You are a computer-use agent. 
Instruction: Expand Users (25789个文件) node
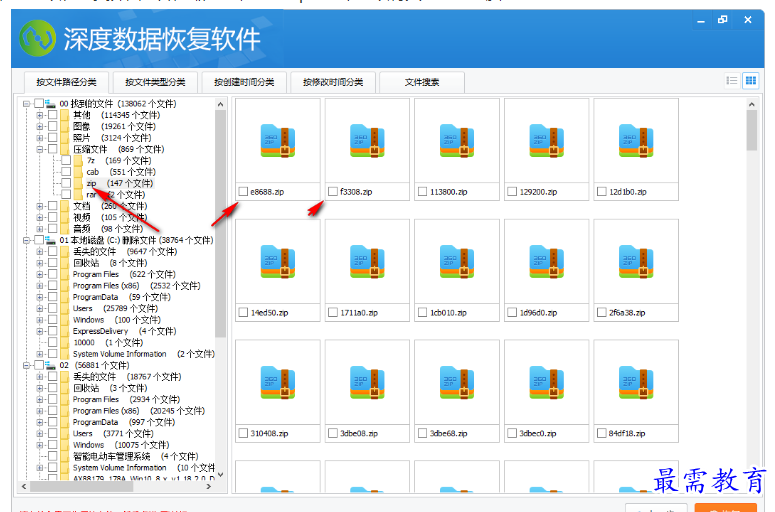click(x=40, y=308)
